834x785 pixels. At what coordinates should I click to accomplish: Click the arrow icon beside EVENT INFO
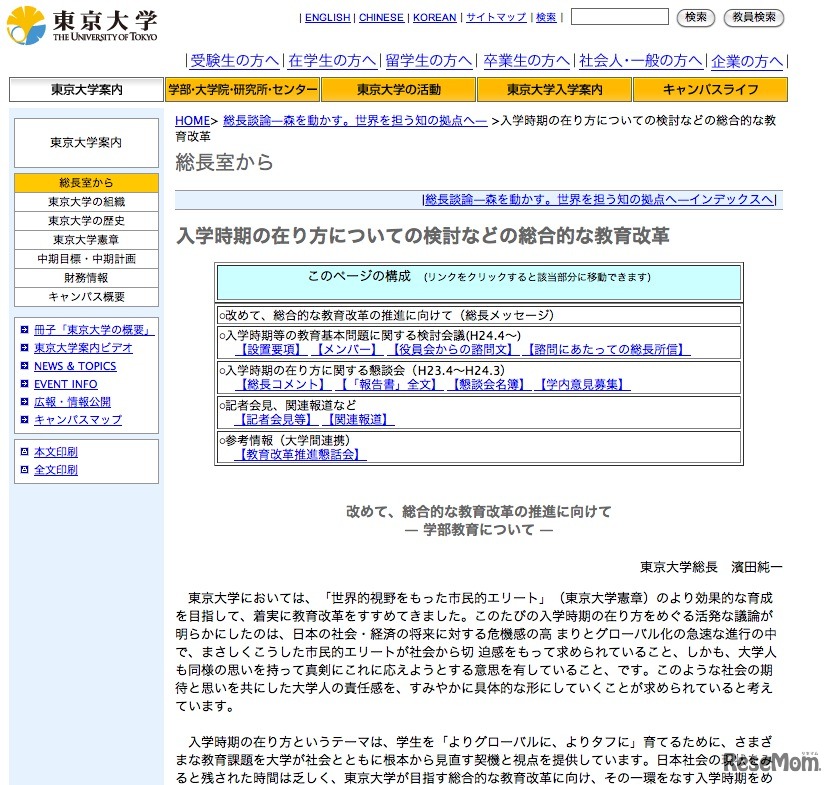26,384
